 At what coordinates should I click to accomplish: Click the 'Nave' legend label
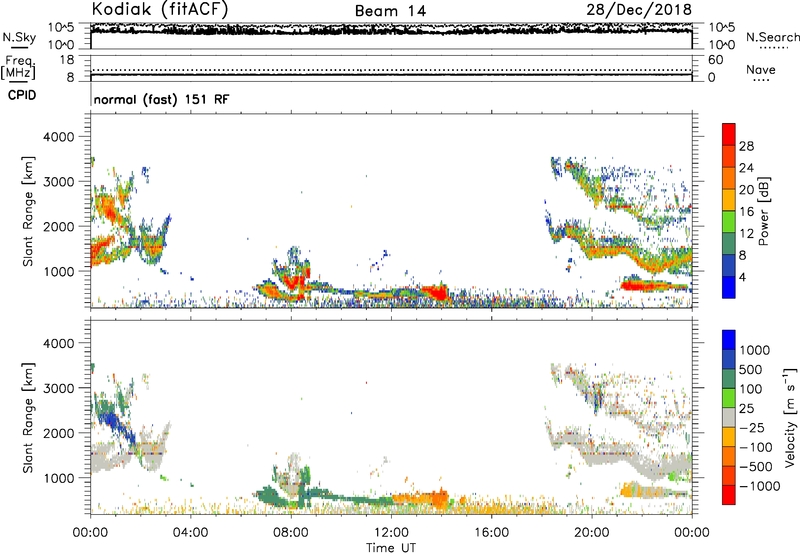[761, 70]
